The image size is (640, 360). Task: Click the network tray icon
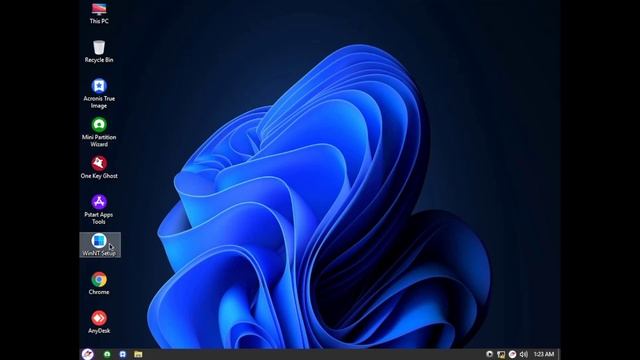(x=501, y=354)
